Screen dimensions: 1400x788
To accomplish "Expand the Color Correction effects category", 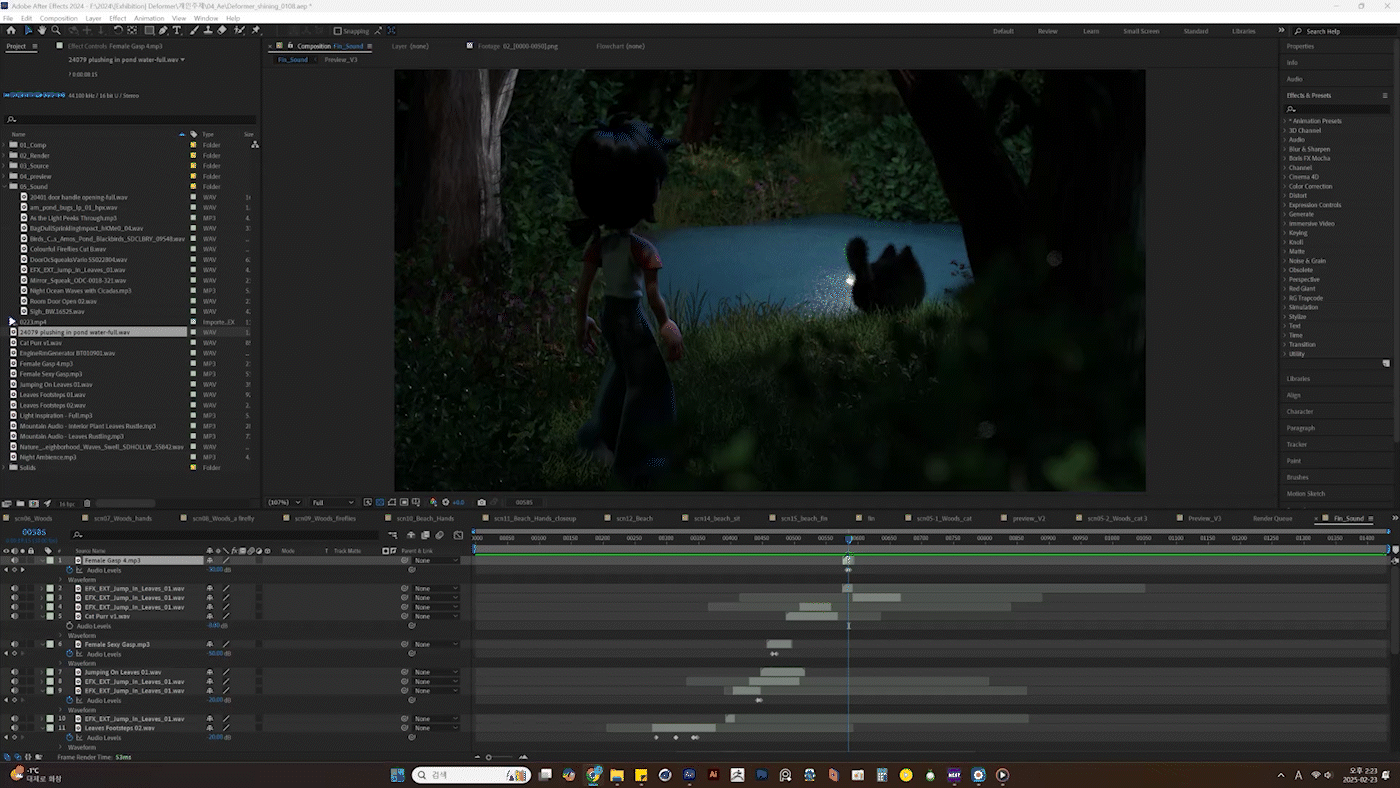I will tap(1286, 186).
